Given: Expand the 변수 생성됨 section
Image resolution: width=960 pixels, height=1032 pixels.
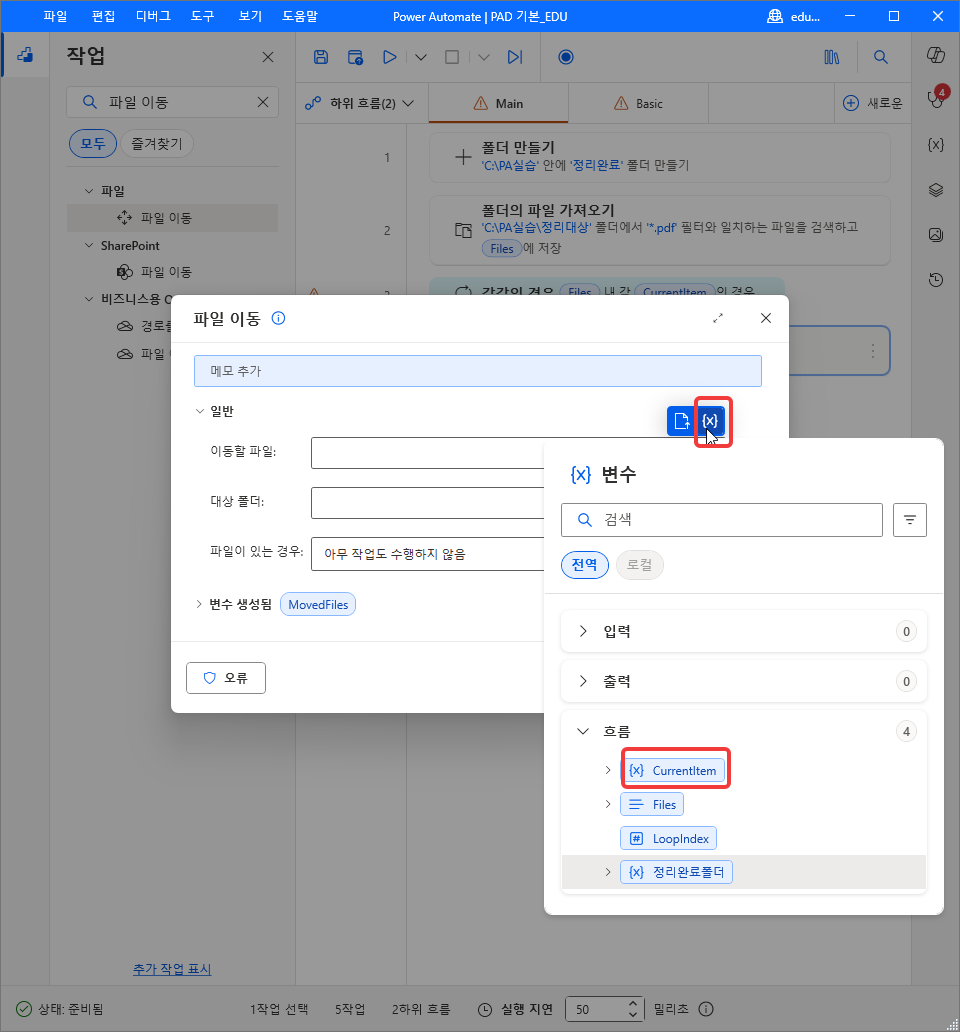Looking at the screenshot, I should [199, 604].
